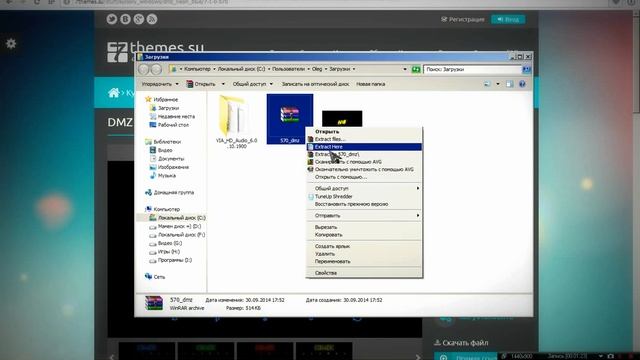Click the RSS feed icon in the site header
Image resolution: width=640 pixels, height=360 pixels.
click(x=152, y=19)
